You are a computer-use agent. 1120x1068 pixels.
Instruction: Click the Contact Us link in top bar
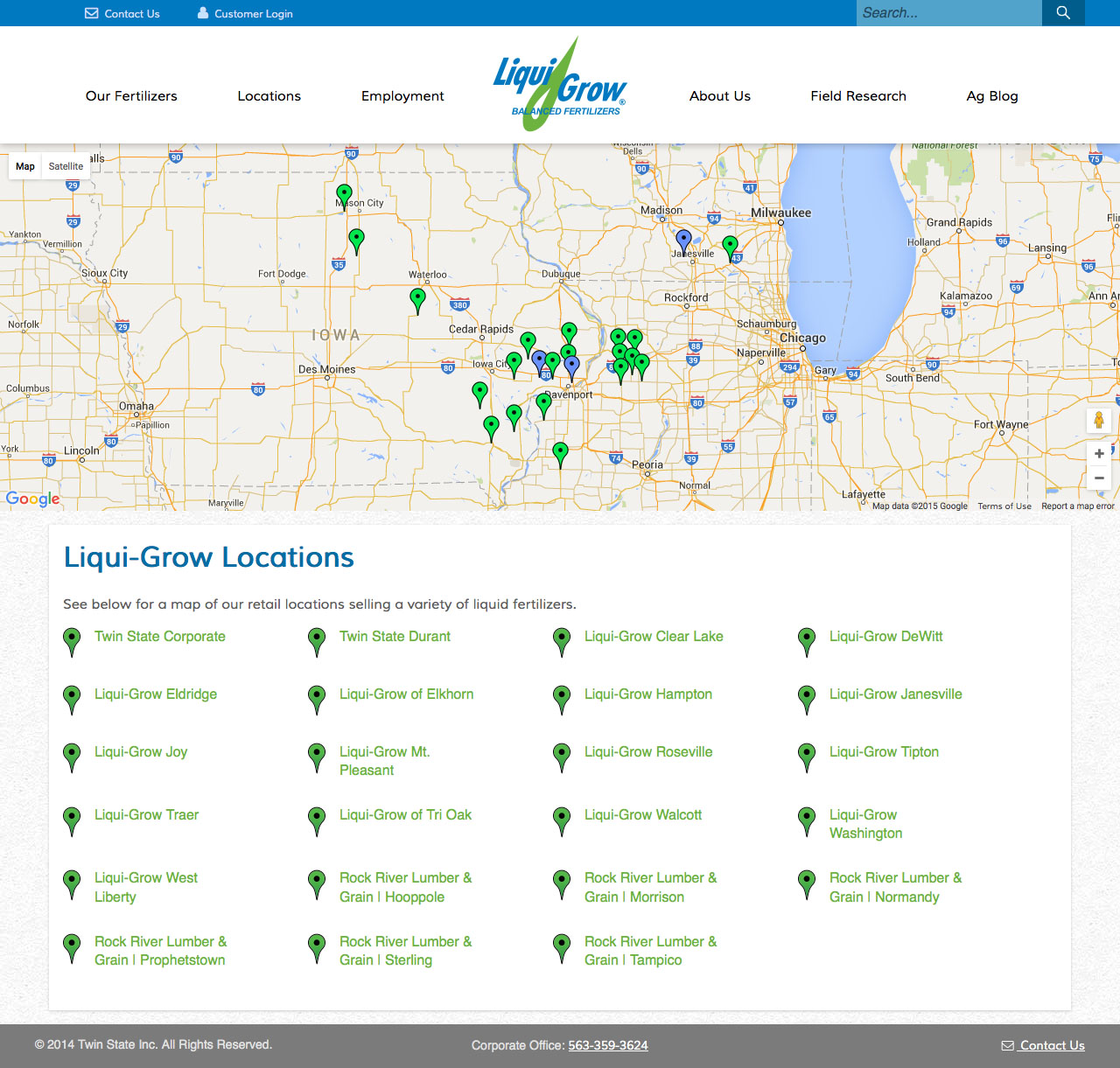tap(132, 13)
